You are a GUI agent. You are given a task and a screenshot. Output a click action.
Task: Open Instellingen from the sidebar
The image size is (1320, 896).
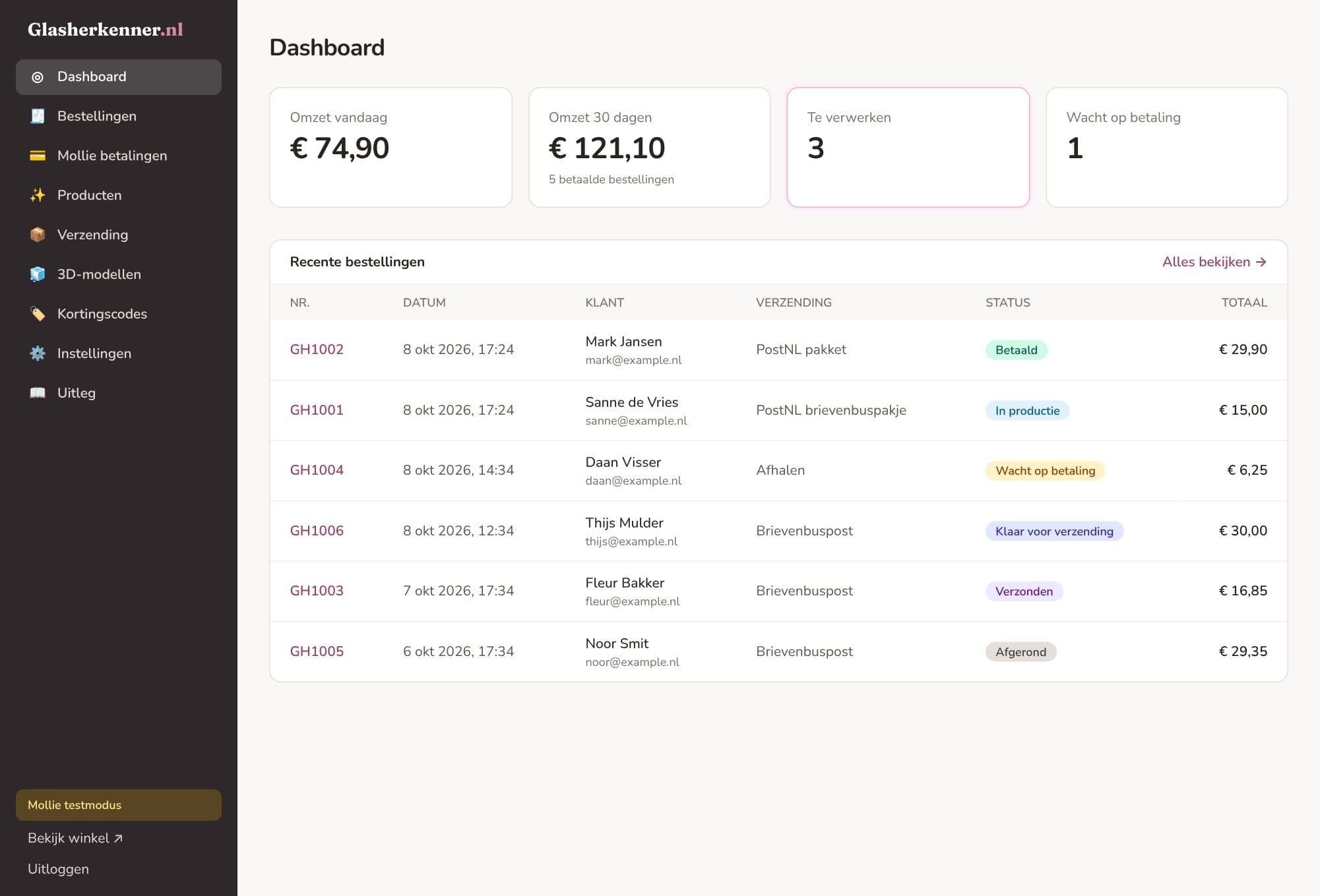[119, 353]
